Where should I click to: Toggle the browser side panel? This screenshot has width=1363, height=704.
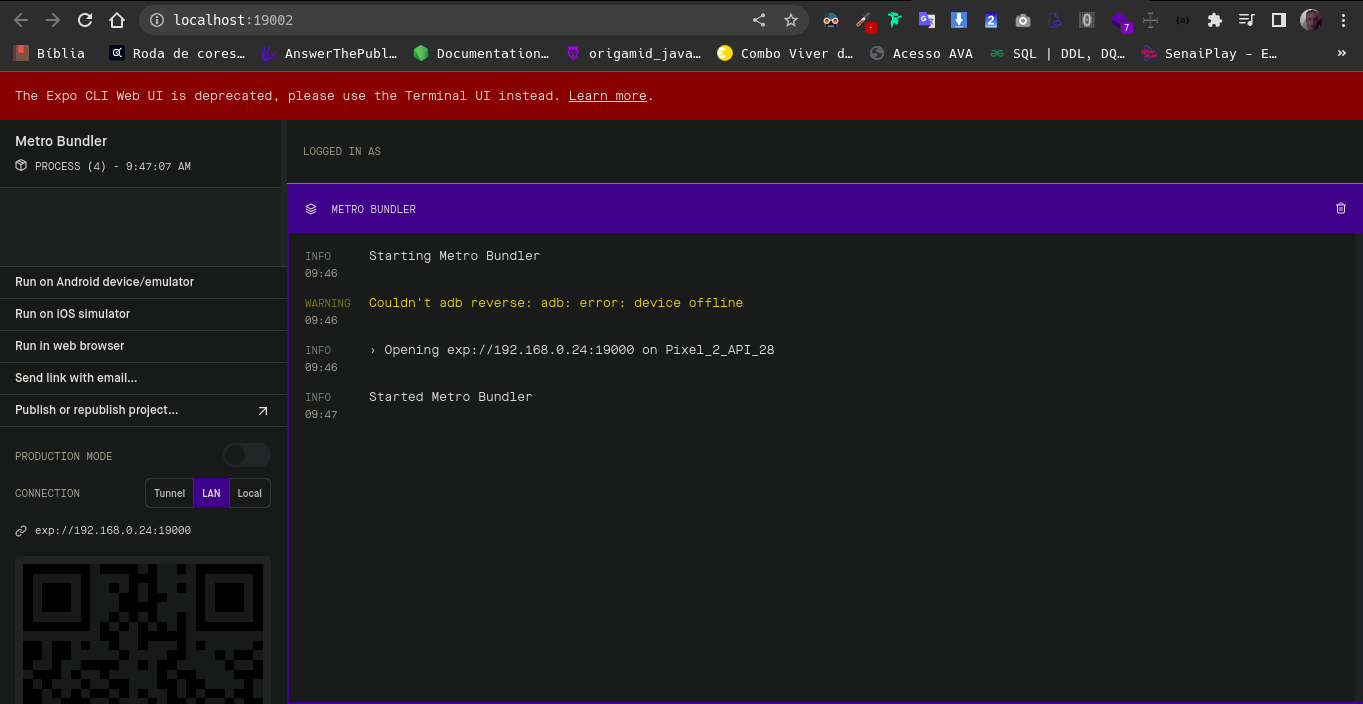pyautogui.click(x=1279, y=20)
